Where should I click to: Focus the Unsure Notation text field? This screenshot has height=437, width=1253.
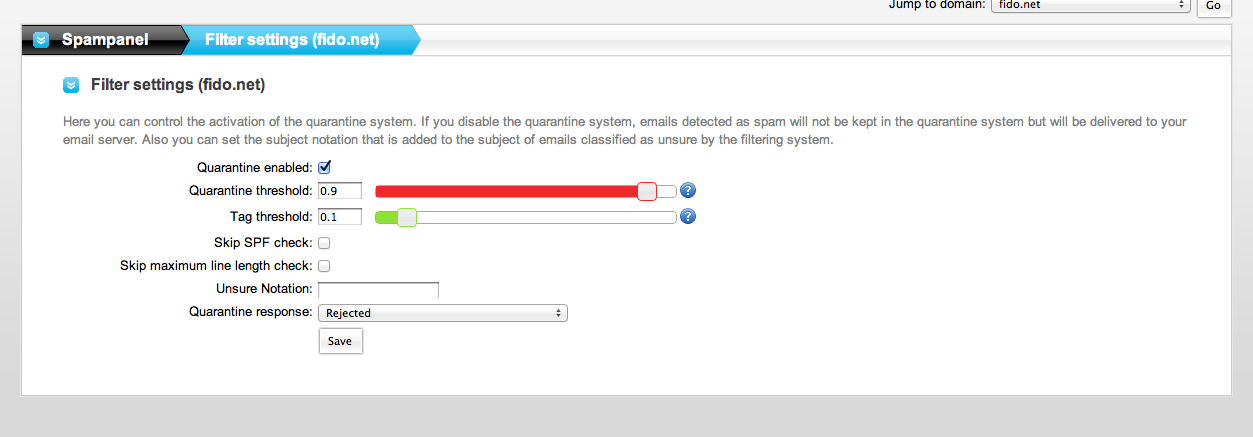point(378,290)
